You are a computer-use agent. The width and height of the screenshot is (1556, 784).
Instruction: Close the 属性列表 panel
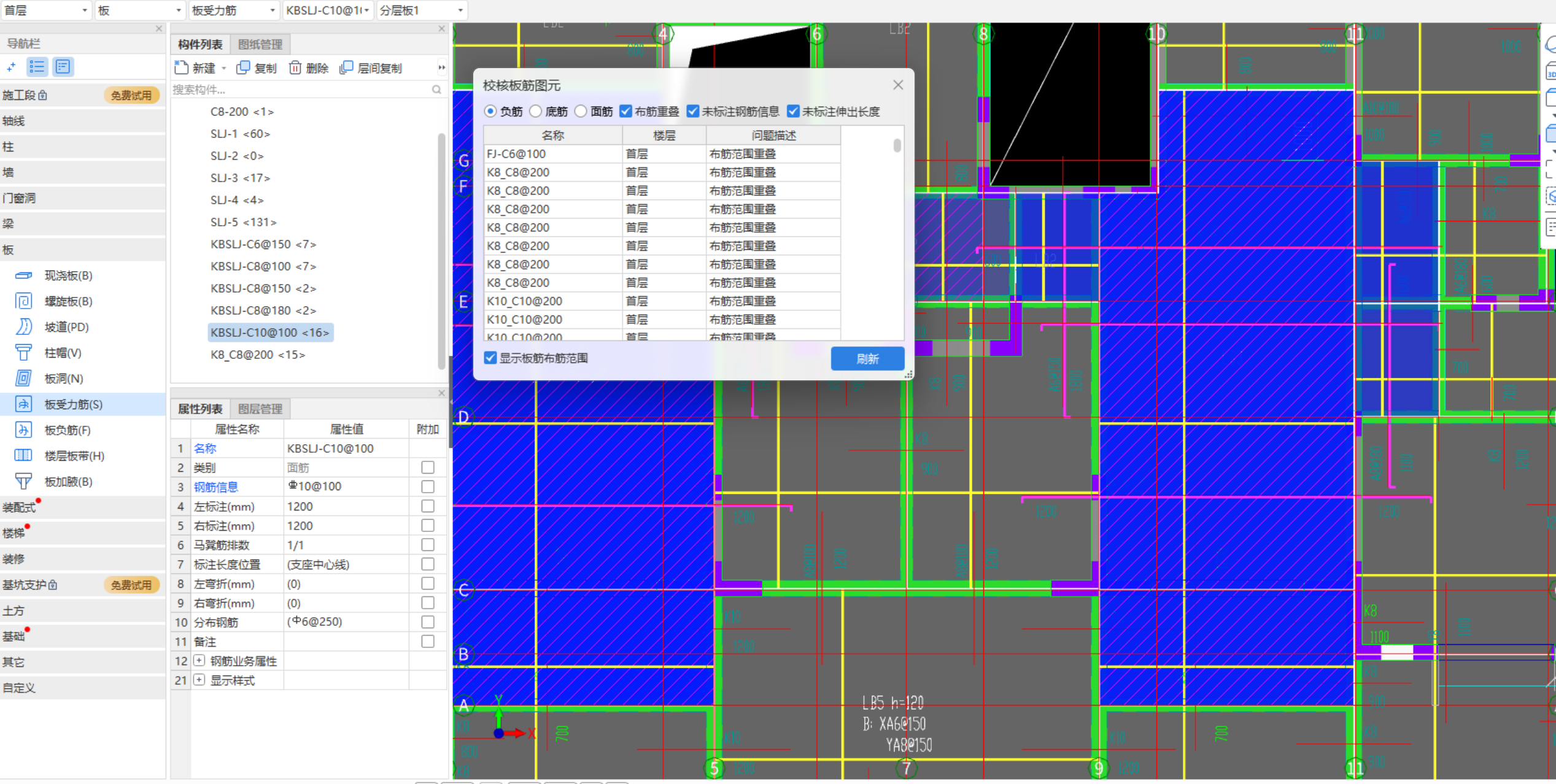[x=441, y=393]
